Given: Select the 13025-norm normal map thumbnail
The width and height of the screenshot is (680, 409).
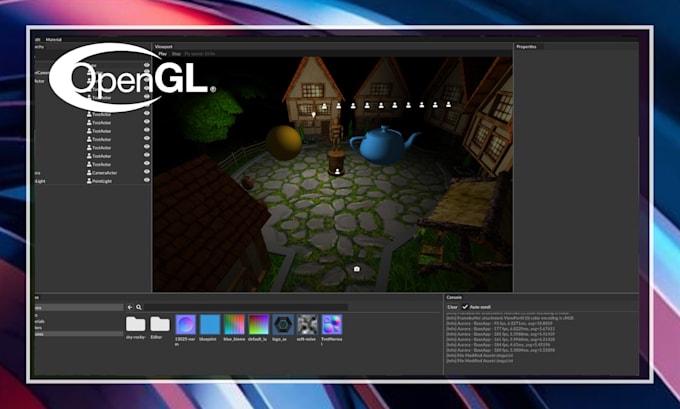Looking at the screenshot, I should pyautogui.click(x=185, y=325).
